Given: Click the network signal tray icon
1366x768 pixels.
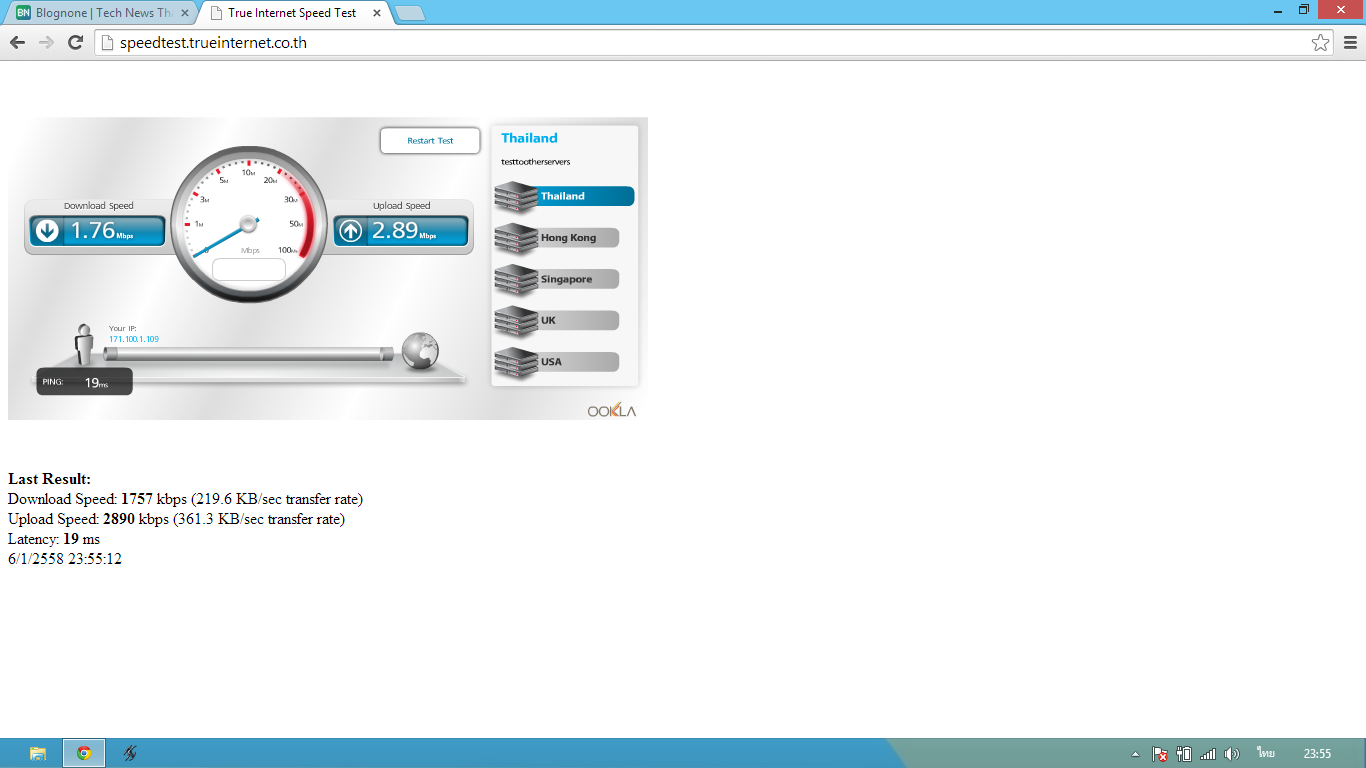Looking at the screenshot, I should pyautogui.click(x=1208, y=754).
